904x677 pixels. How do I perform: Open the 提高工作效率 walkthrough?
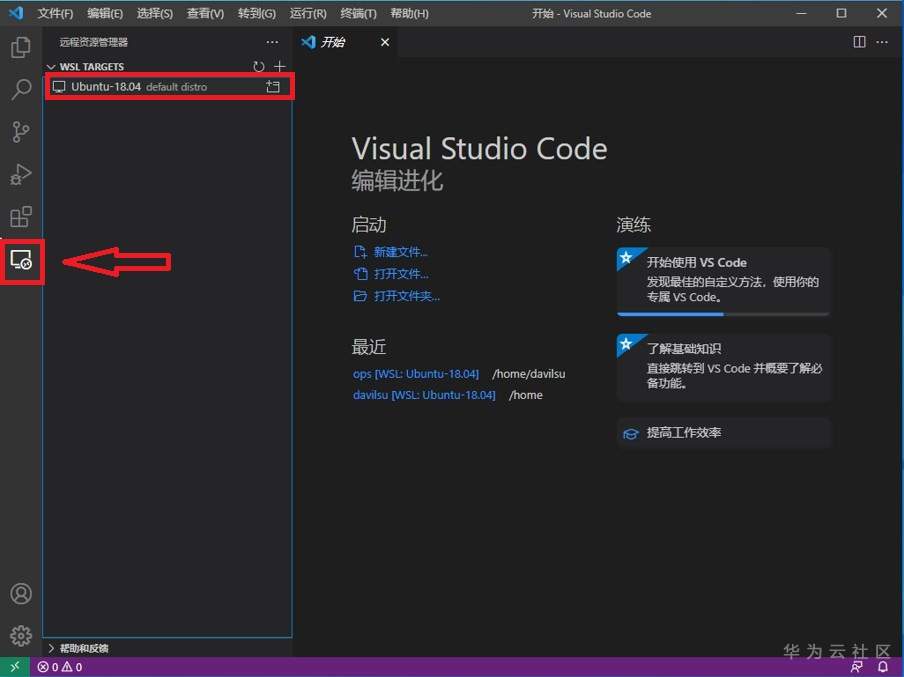pos(723,433)
